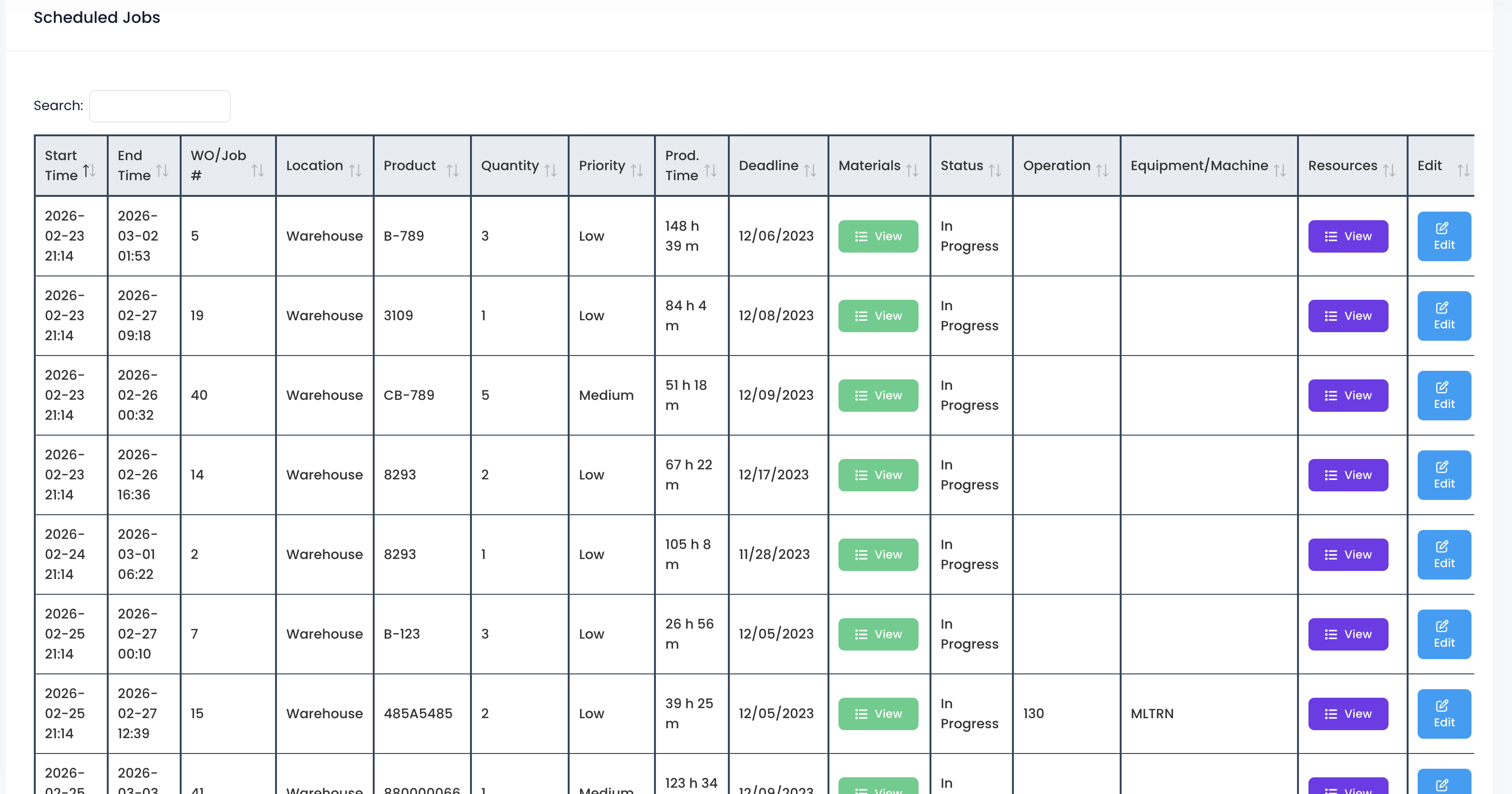Sort by Status column arrows
The height and width of the screenshot is (794, 1512).
pyautogui.click(x=994, y=171)
